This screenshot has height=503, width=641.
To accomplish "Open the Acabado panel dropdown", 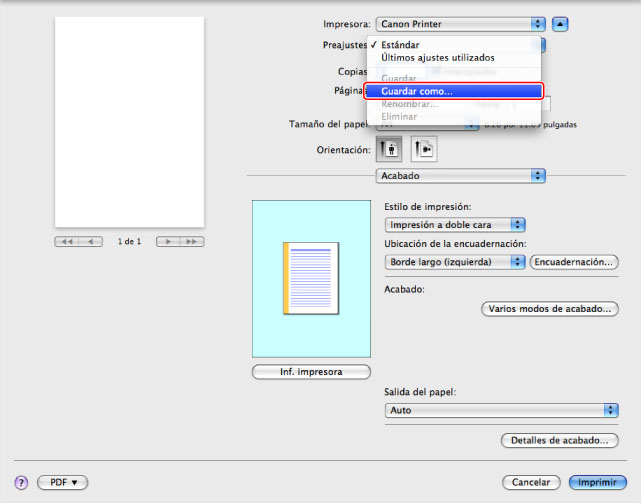I will click(x=460, y=175).
